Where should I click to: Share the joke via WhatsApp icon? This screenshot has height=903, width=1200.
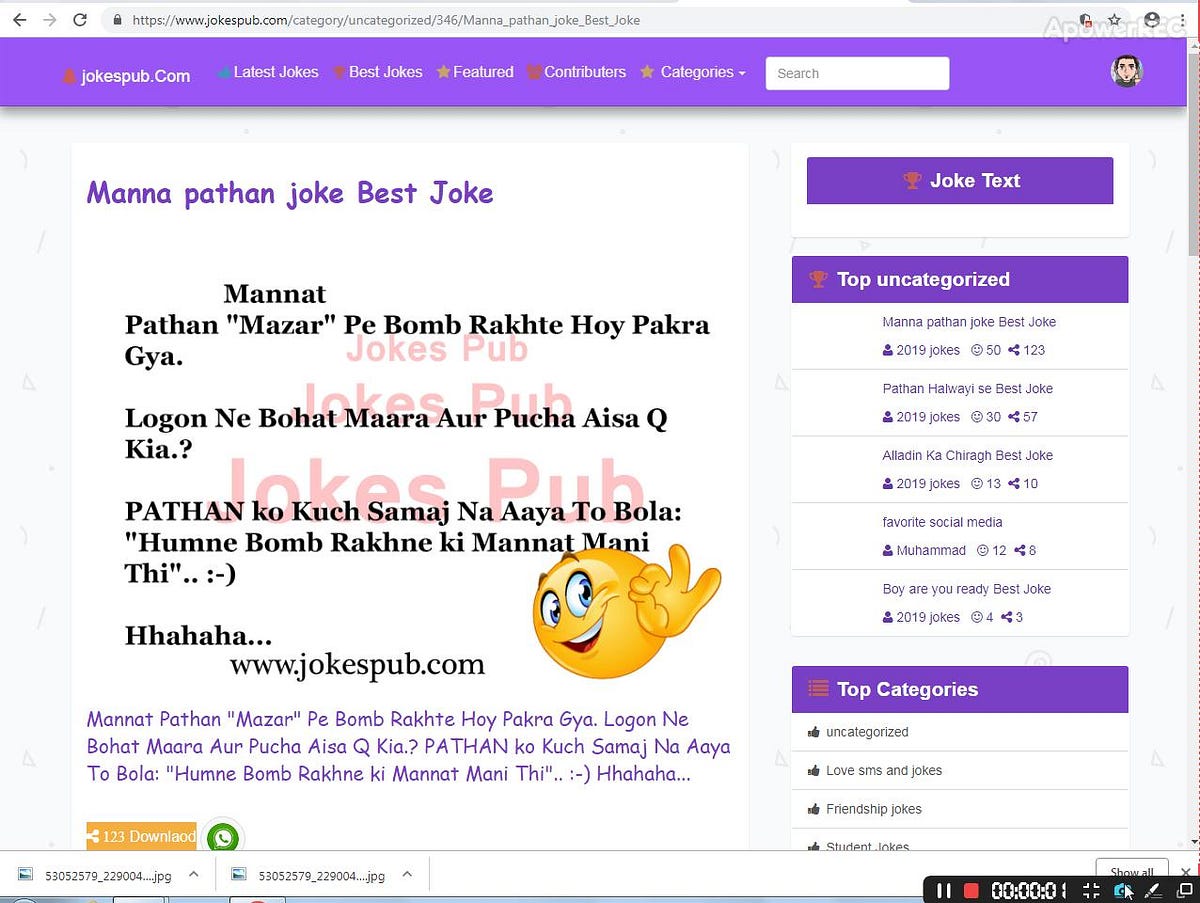pyautogui.click(x=223, y=837)
